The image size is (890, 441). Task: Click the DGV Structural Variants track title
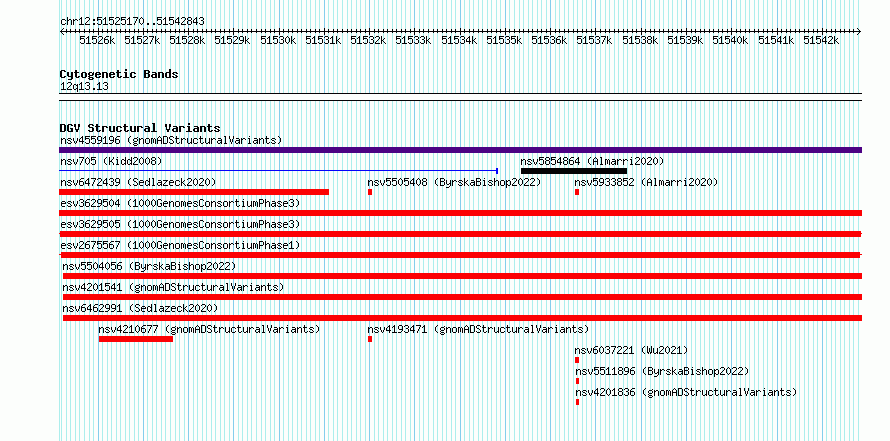point(140,128)
